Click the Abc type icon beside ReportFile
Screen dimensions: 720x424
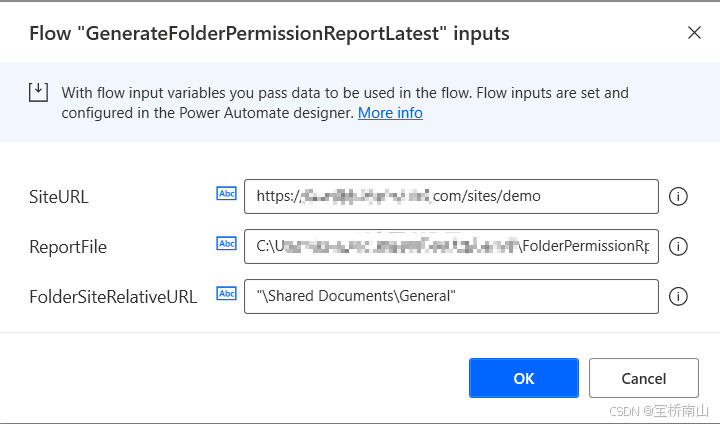[226, 243]
